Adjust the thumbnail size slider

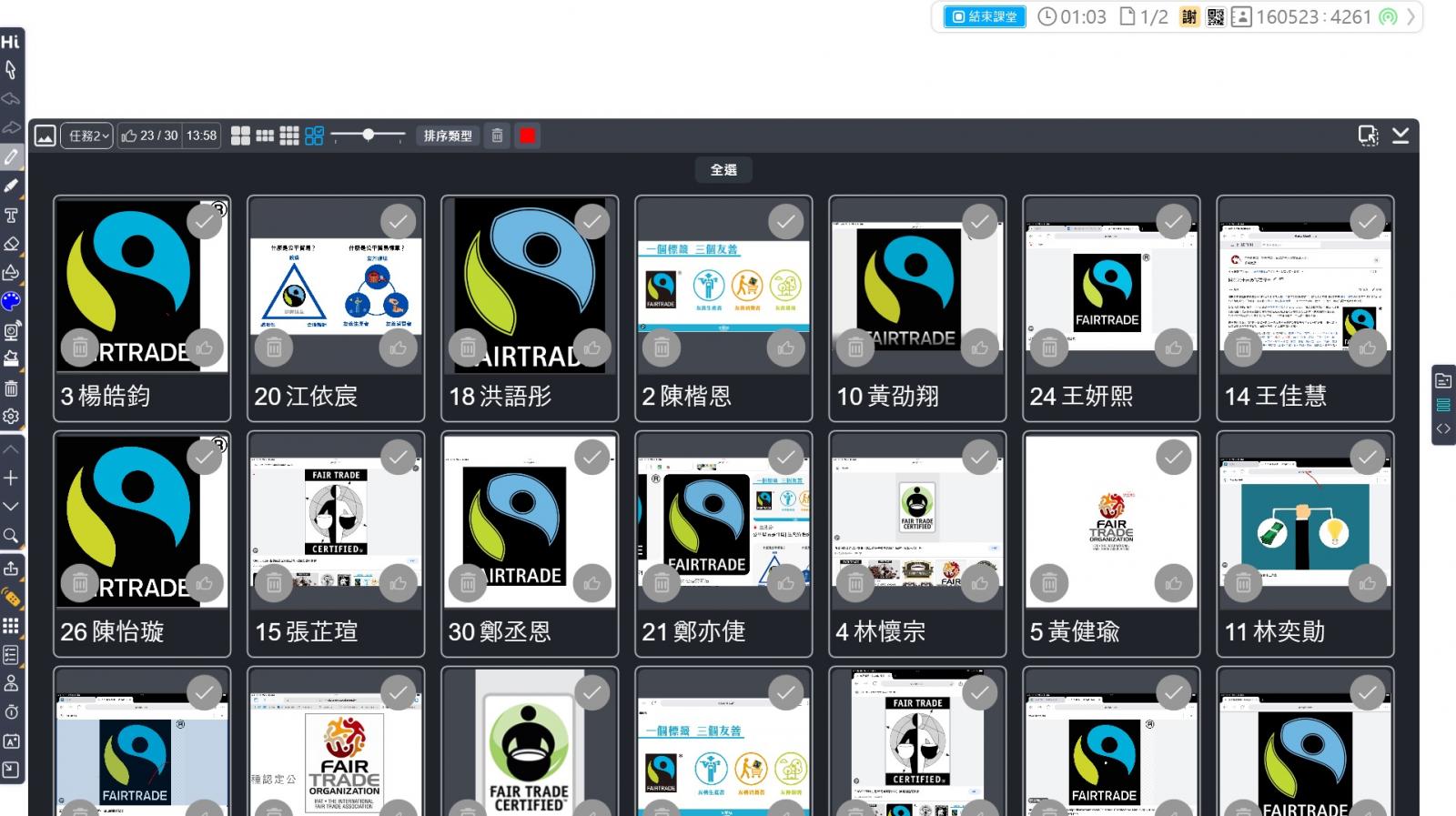pos(369,136)
